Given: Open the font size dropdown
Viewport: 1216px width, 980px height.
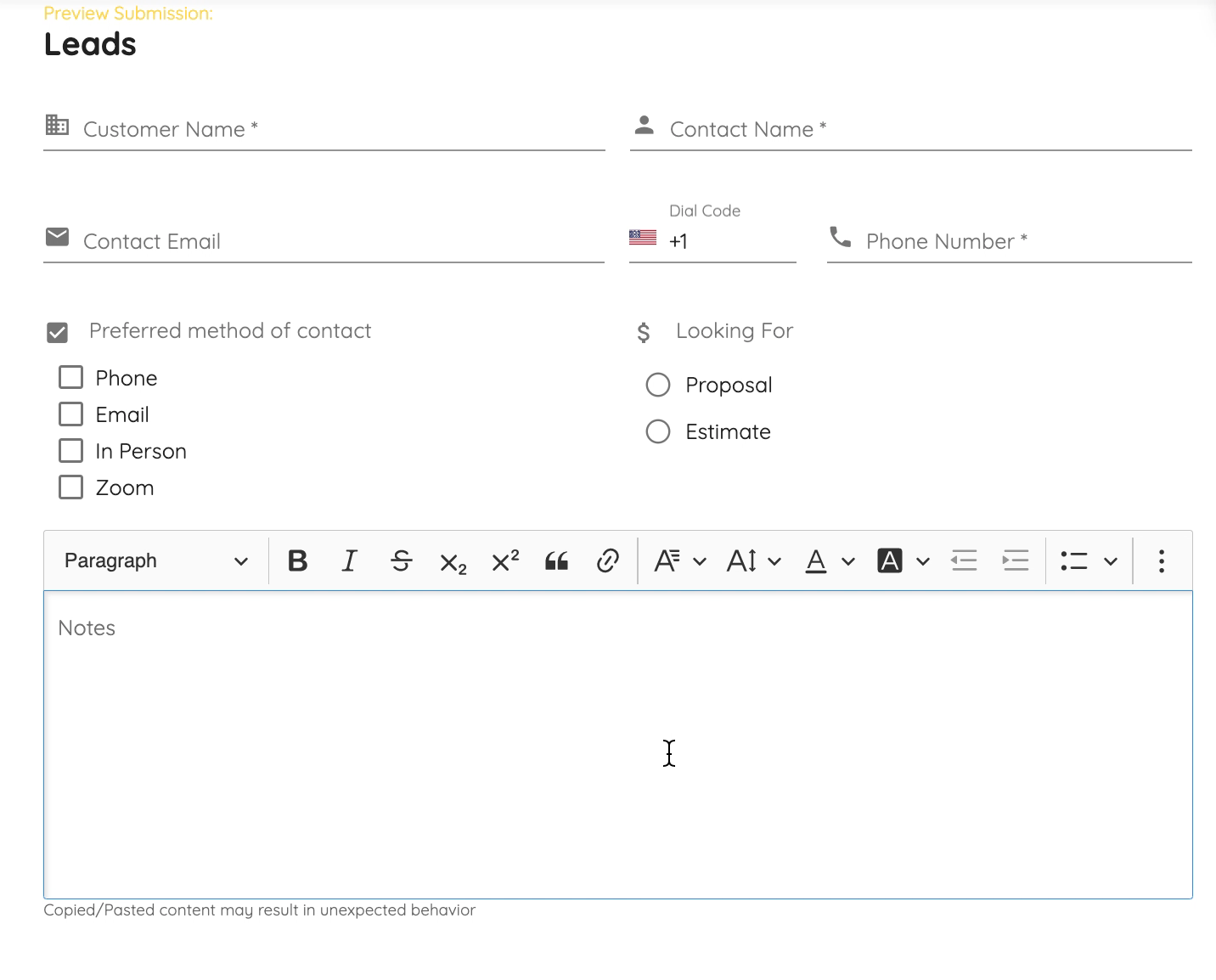Looking at the screenshot, I should pos(754,560).
